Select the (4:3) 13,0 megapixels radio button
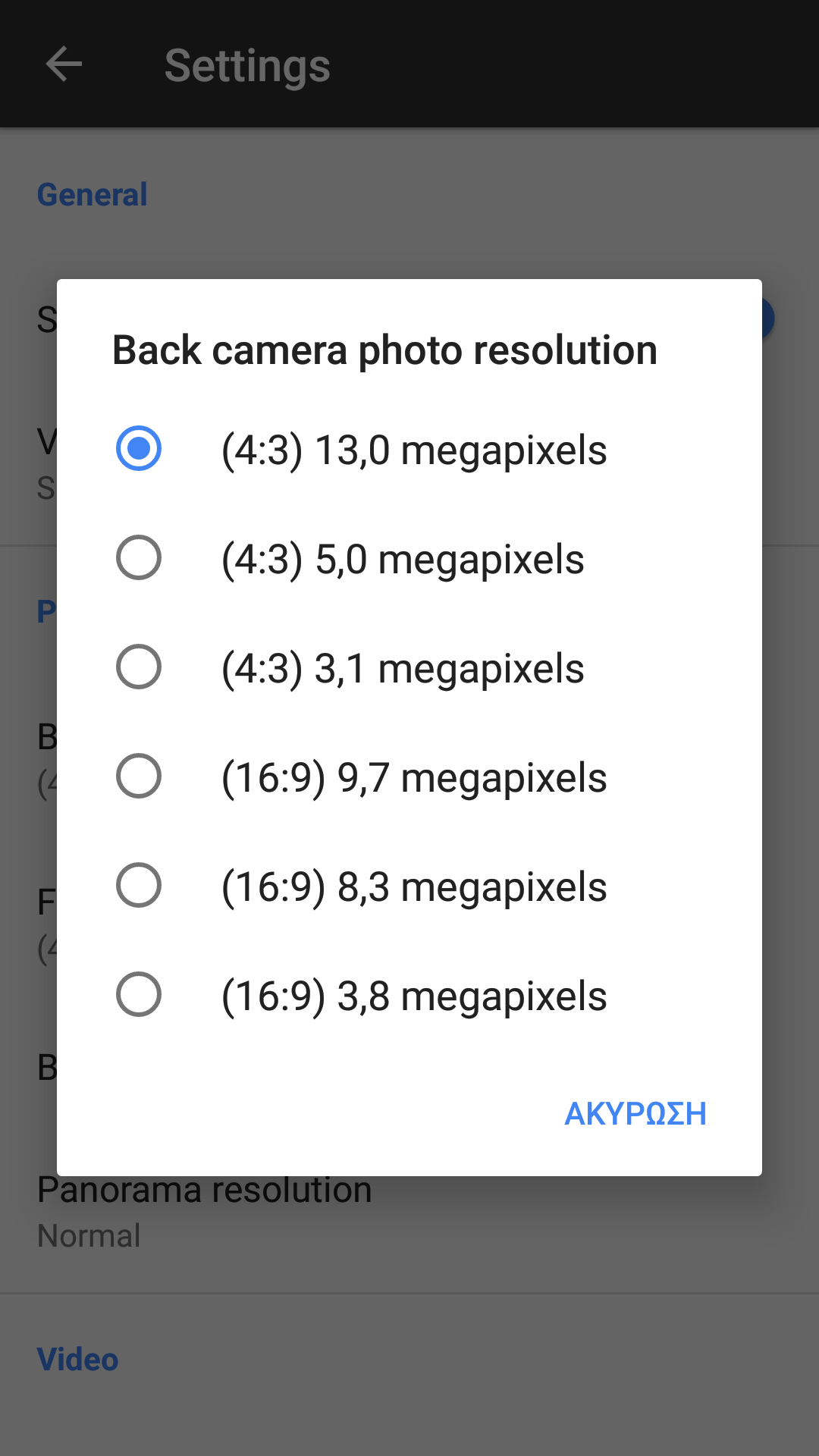819x1456 pixels. pyautogui.click(x=139, y=449)
